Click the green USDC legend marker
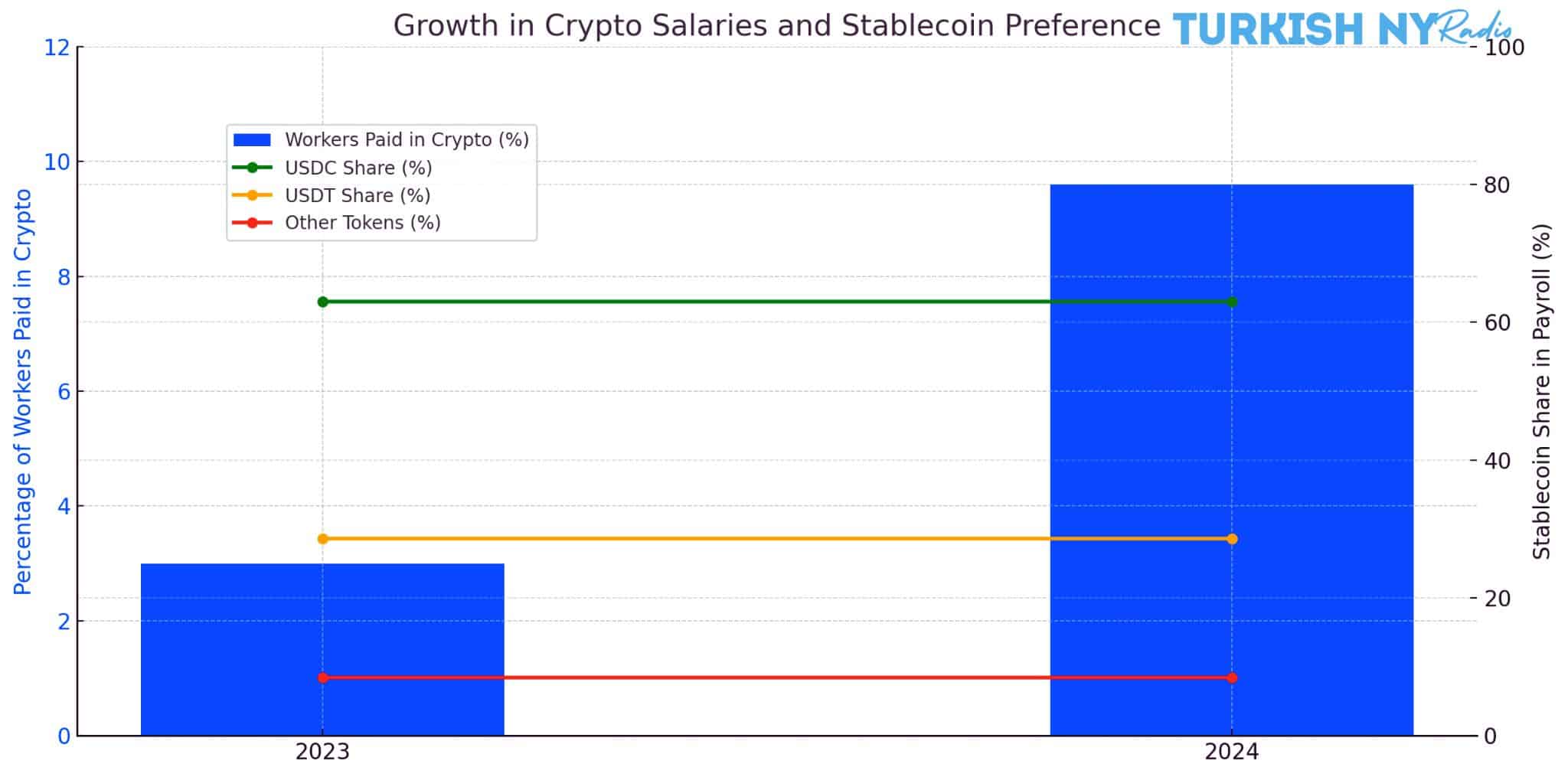 pyautogui.click(x=252, y=168)
